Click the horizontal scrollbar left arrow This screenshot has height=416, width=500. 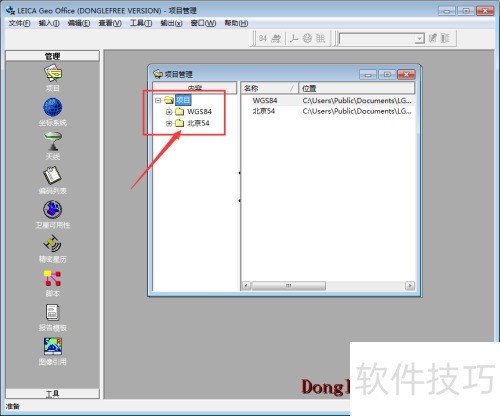pyautogui.click(x=246, y=286)
